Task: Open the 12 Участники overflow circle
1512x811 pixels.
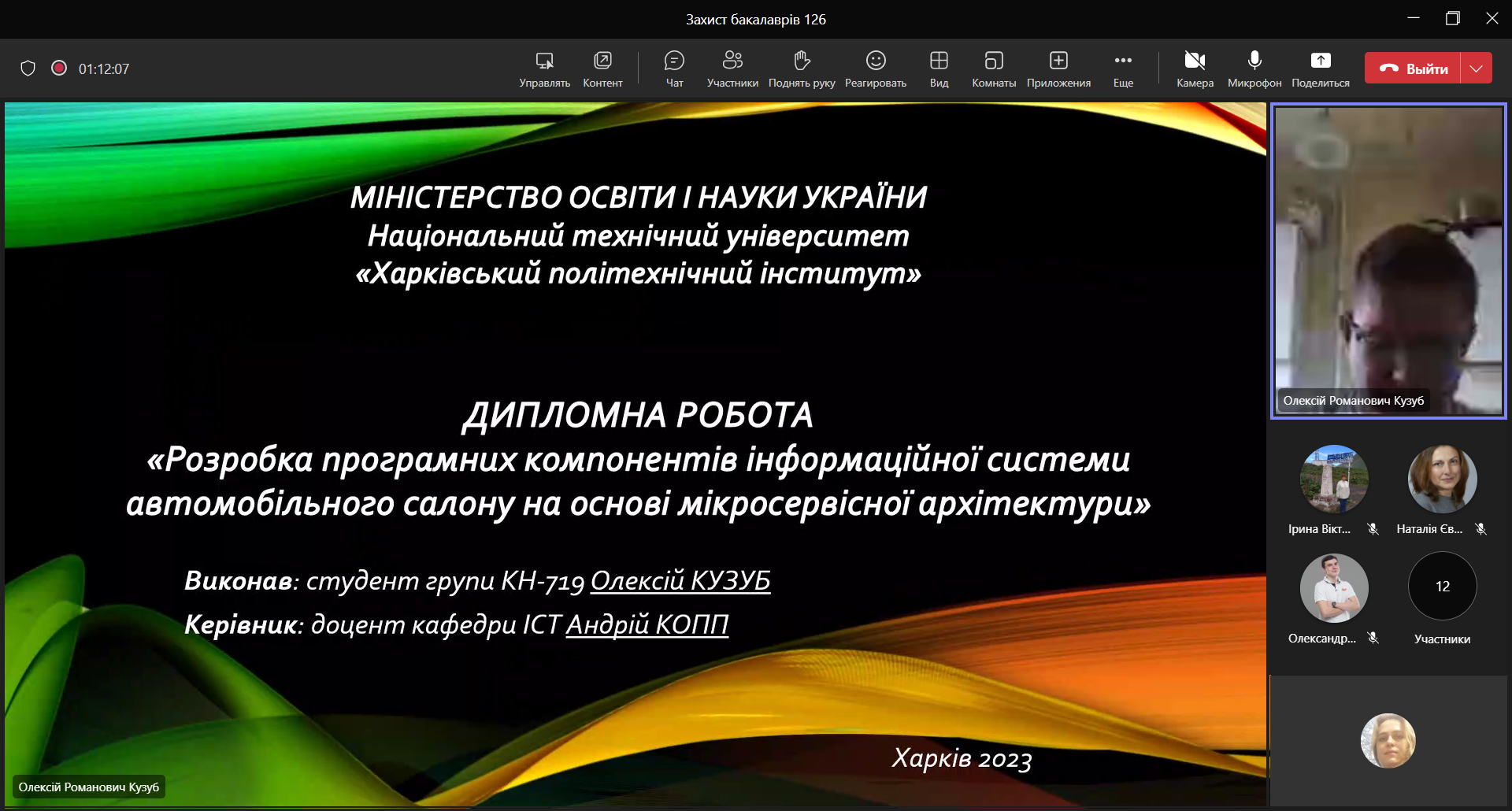Action: coord(1442,587)
